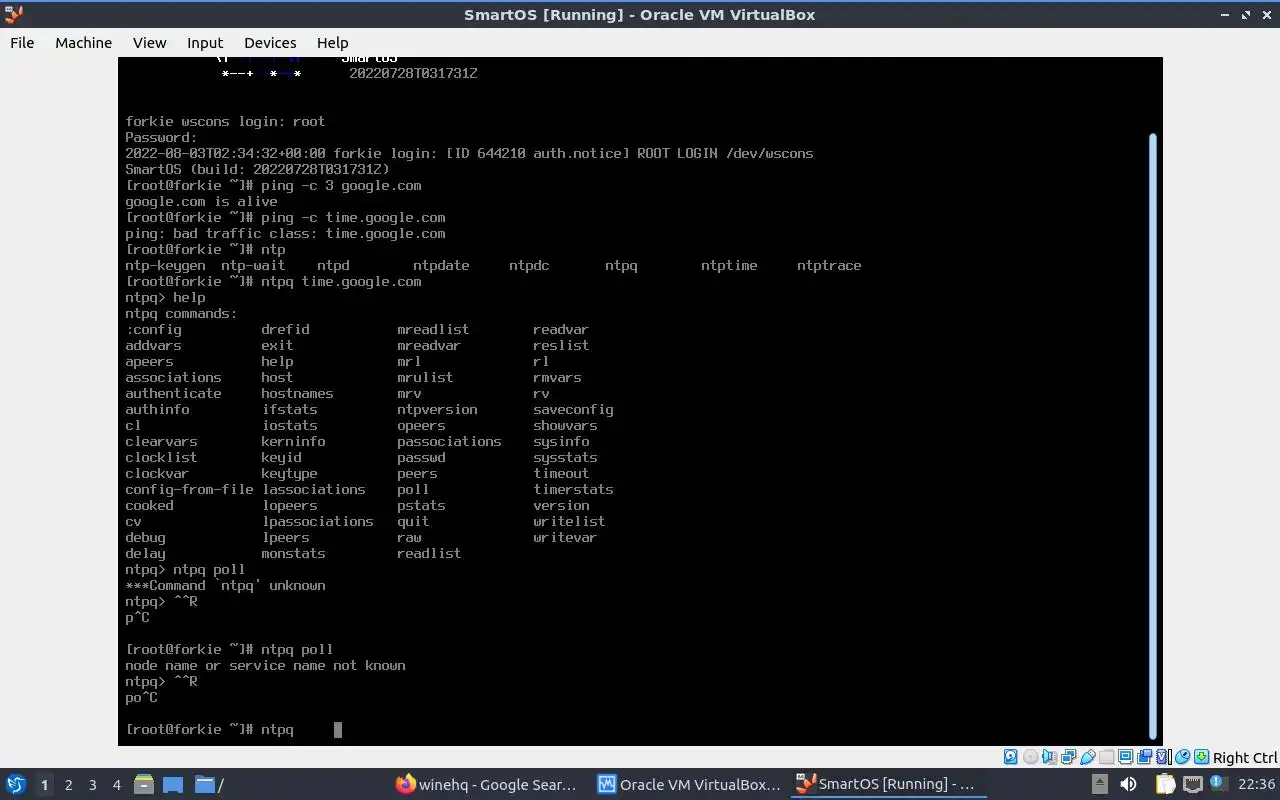
Task: Click 'node name or service name not known' line
Action: pos(265,666)
